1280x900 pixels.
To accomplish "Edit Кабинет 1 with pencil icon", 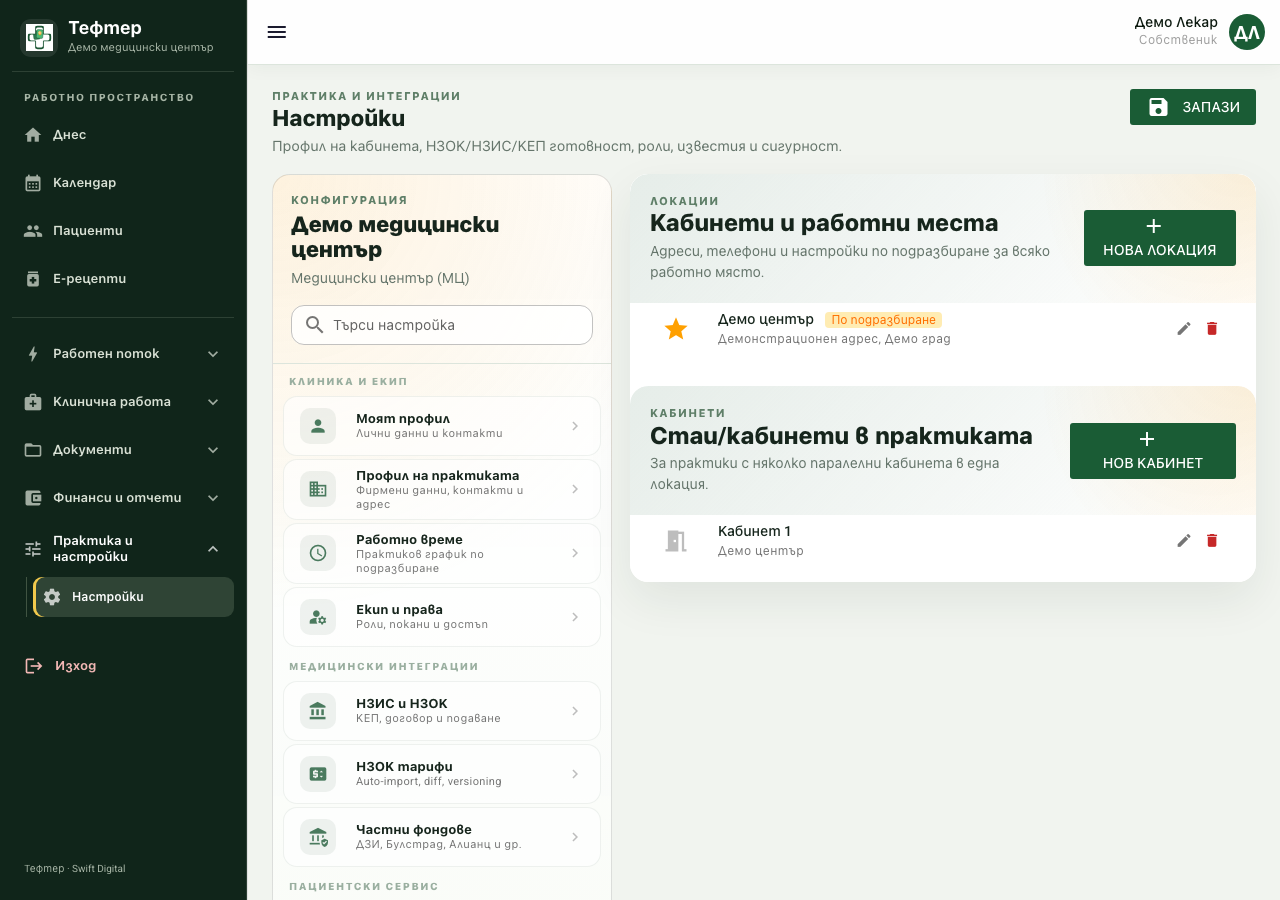I will pyautogui.click(x=1184, y=540).
